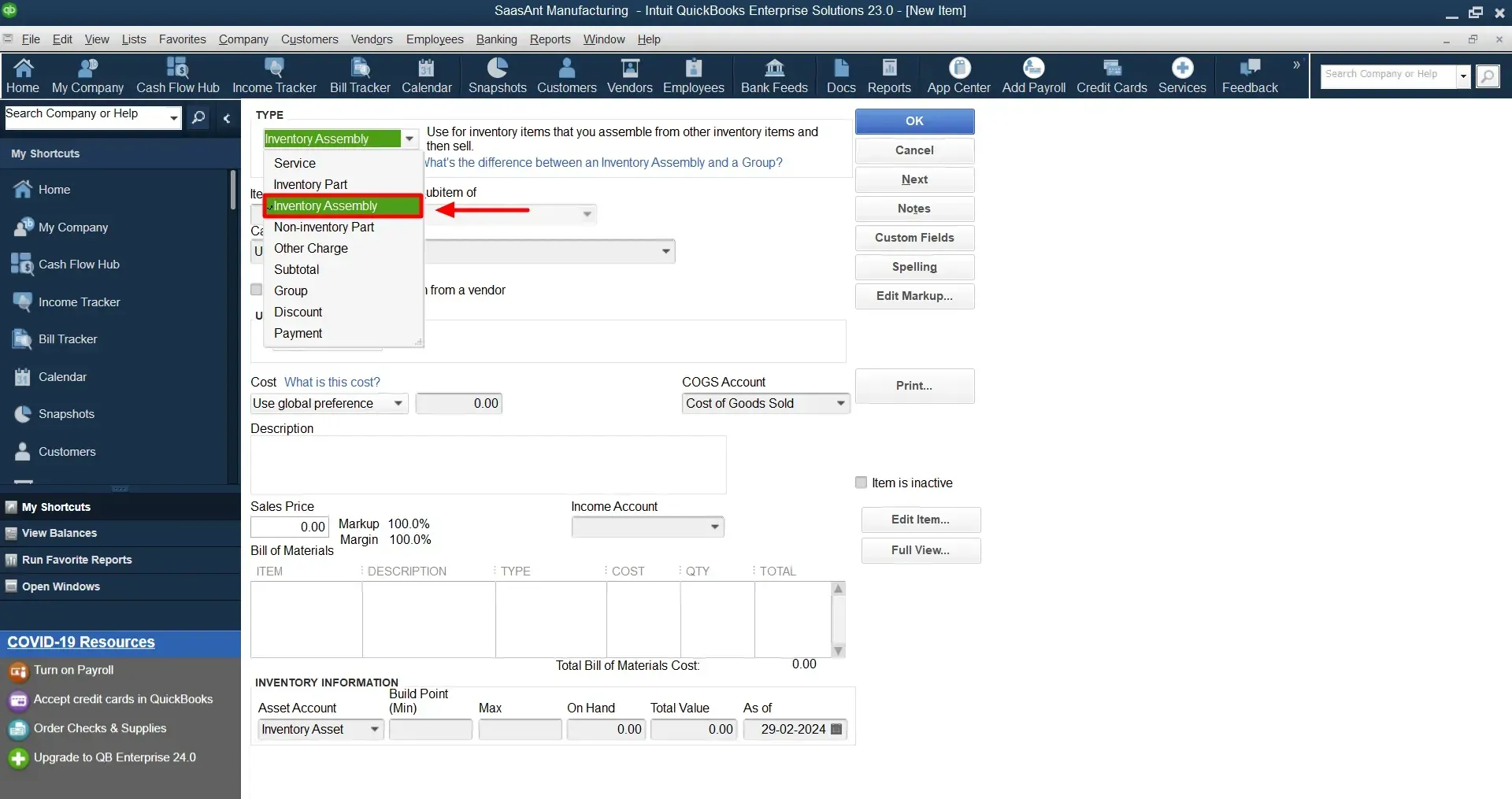1512x799 pixels.
Task: Open the Asset Account dropdown
Action: (x=375, y=729)
